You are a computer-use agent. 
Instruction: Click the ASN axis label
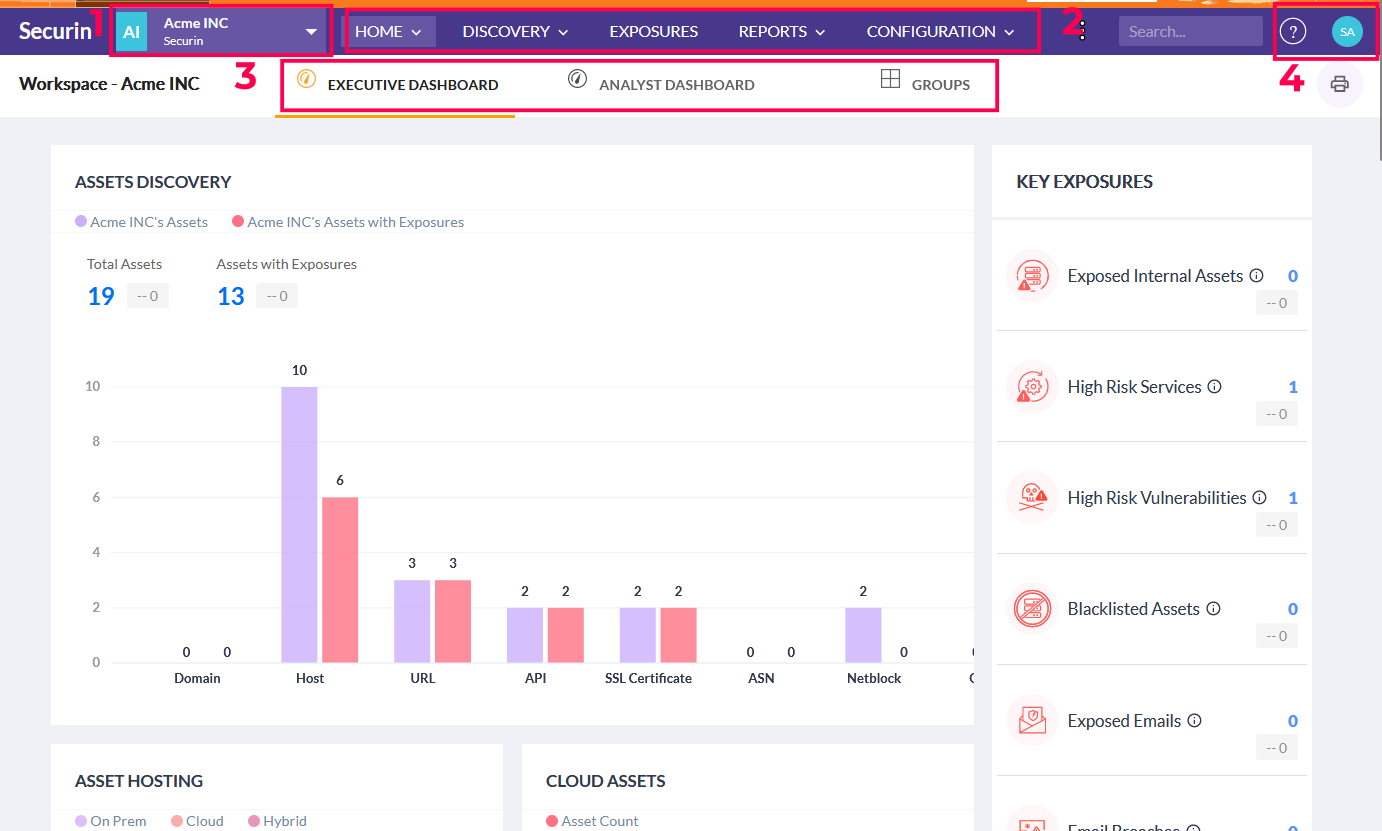pyautogui.click(x=761, y=678)
